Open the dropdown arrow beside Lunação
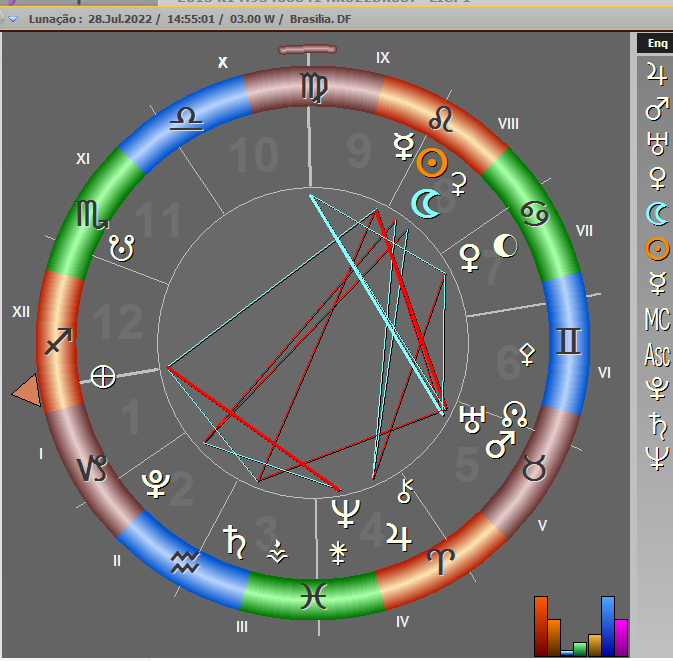Viewport: 673px width, 661px height. [13, 19]
